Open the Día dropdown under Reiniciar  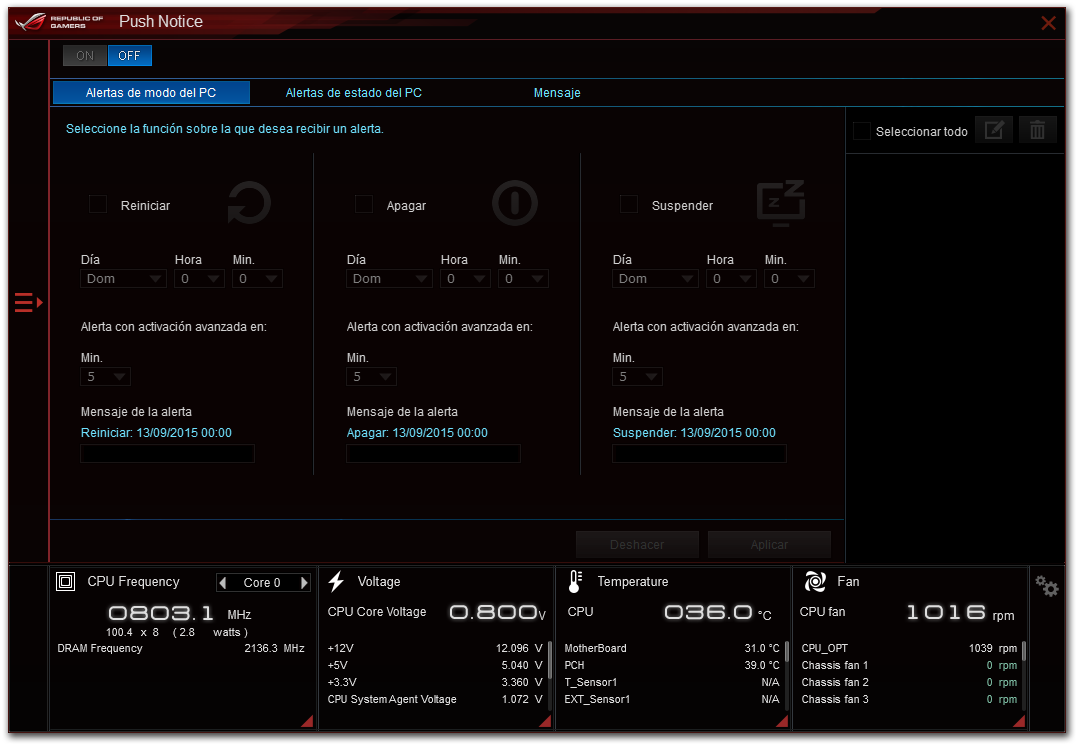123,279
